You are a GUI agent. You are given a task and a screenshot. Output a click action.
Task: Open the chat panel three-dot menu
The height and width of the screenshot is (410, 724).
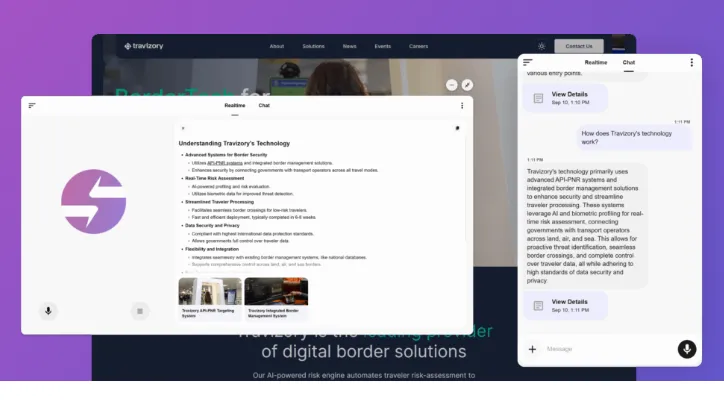point(691,62)
